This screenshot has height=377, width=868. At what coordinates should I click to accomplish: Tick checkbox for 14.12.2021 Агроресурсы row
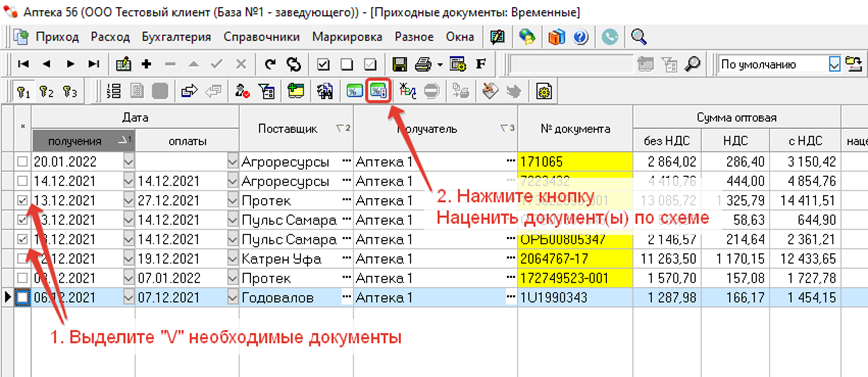[22, 182]
